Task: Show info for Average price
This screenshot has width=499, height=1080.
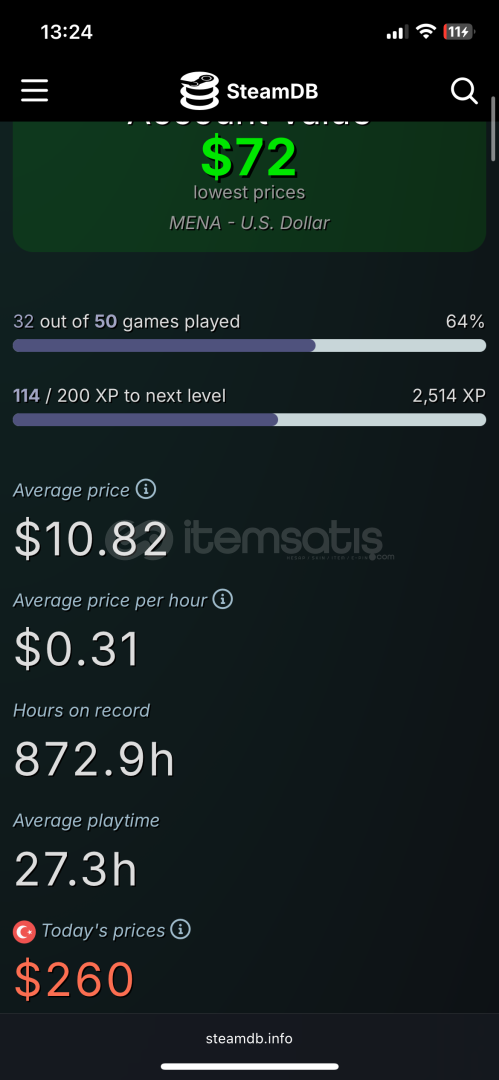Action: (x=145, y=490)
